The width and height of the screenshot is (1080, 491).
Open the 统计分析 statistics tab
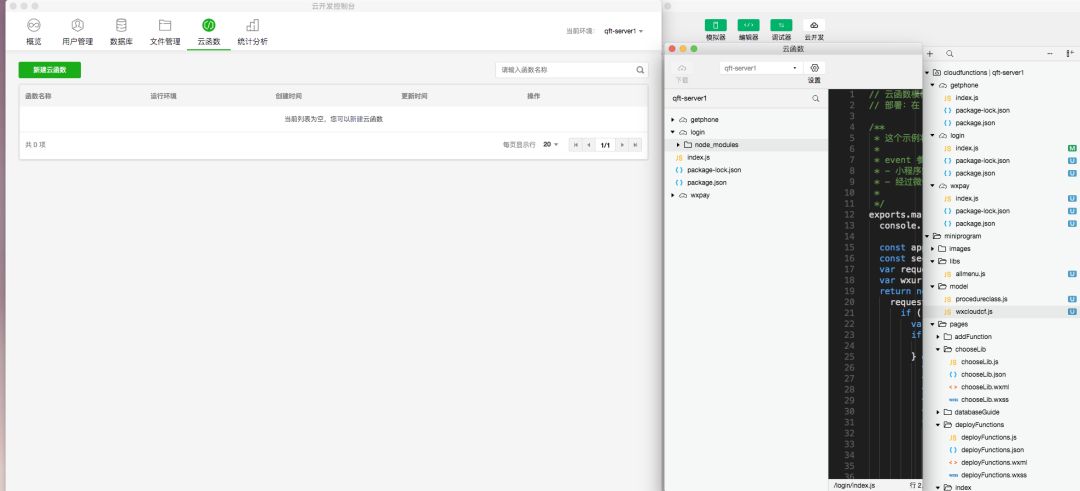tap(253, 32)
